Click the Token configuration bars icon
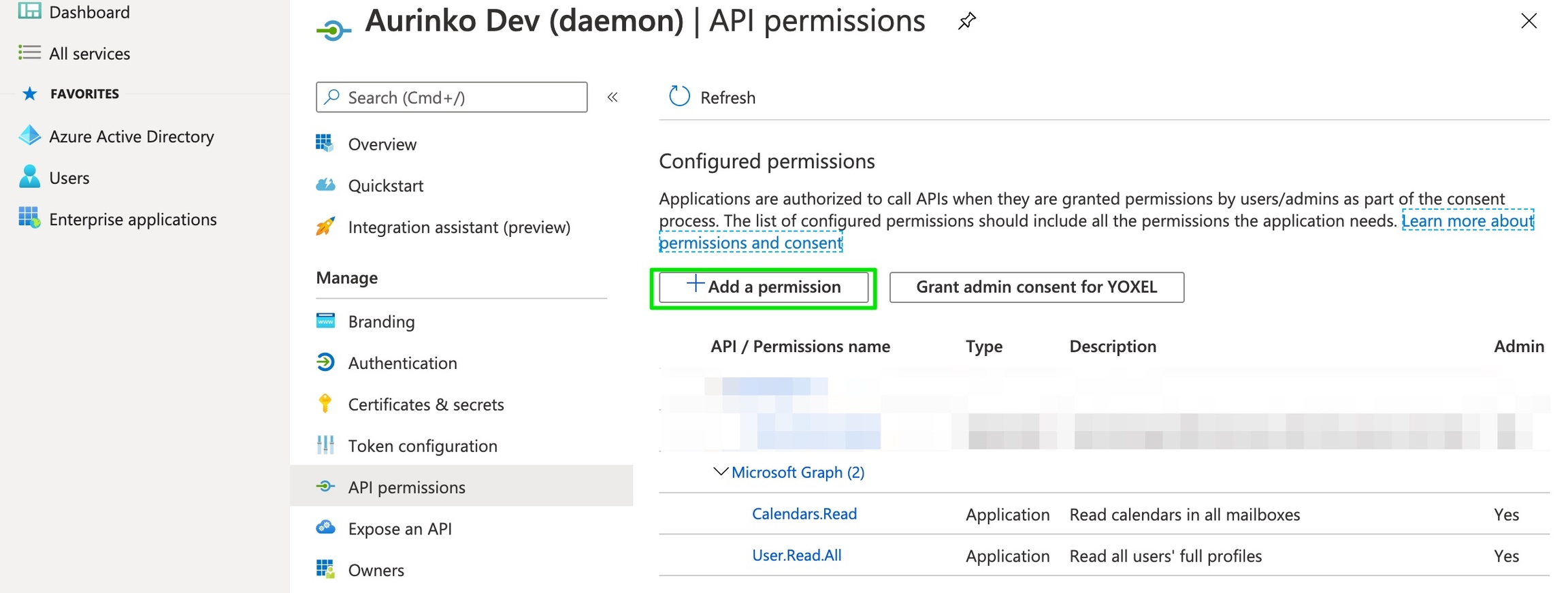1568x593 pixels. tap(325, 445)
